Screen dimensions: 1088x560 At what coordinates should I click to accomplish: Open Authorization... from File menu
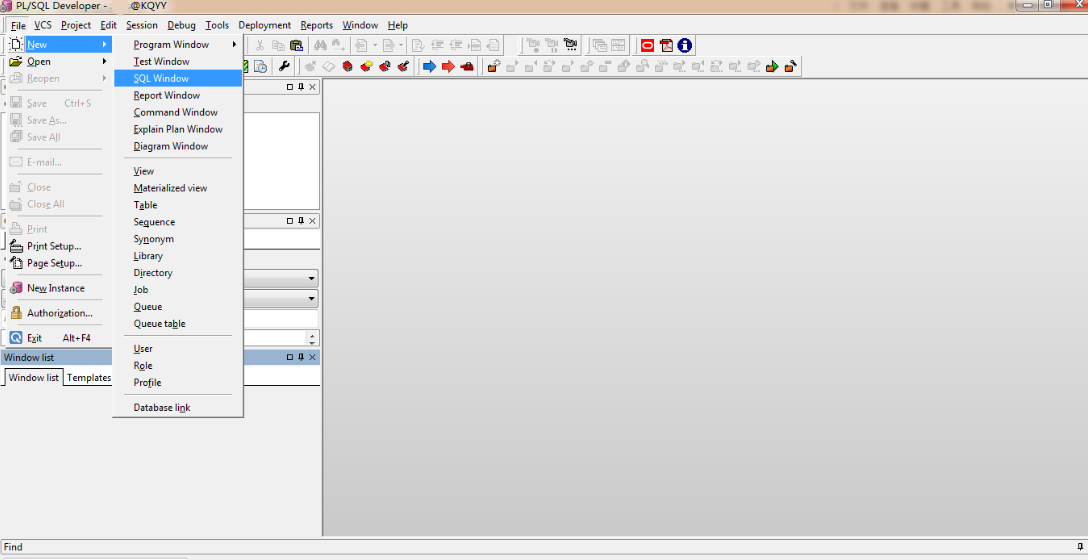[x=60, y=313]
